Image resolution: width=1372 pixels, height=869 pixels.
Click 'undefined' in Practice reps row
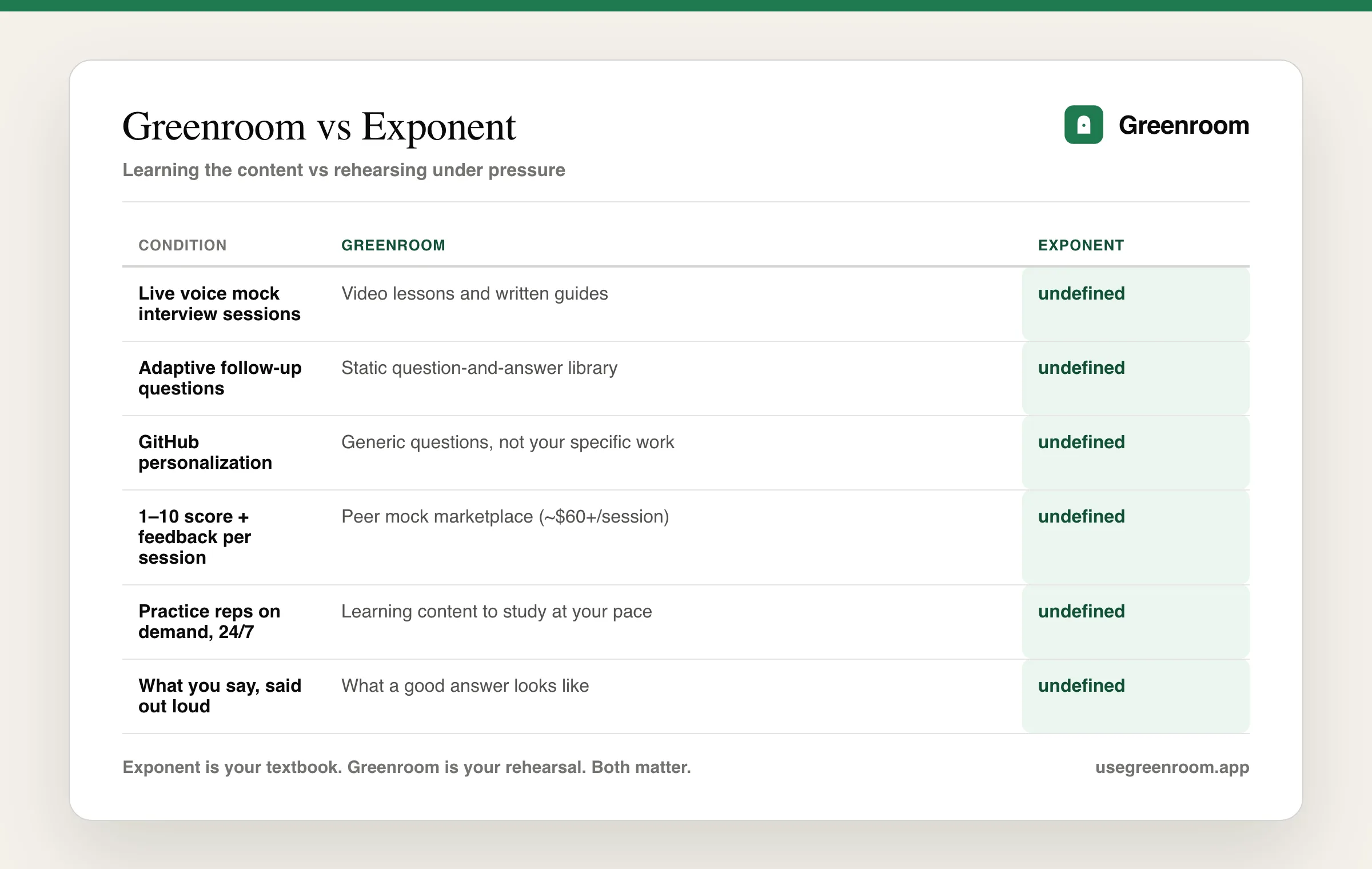click(x=1082, y=611)
